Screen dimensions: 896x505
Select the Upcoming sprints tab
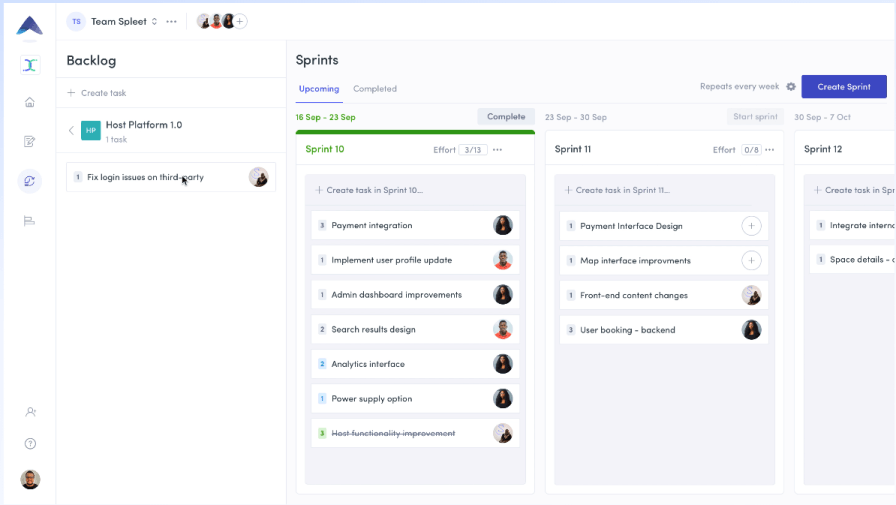click(x=319, y=89)
